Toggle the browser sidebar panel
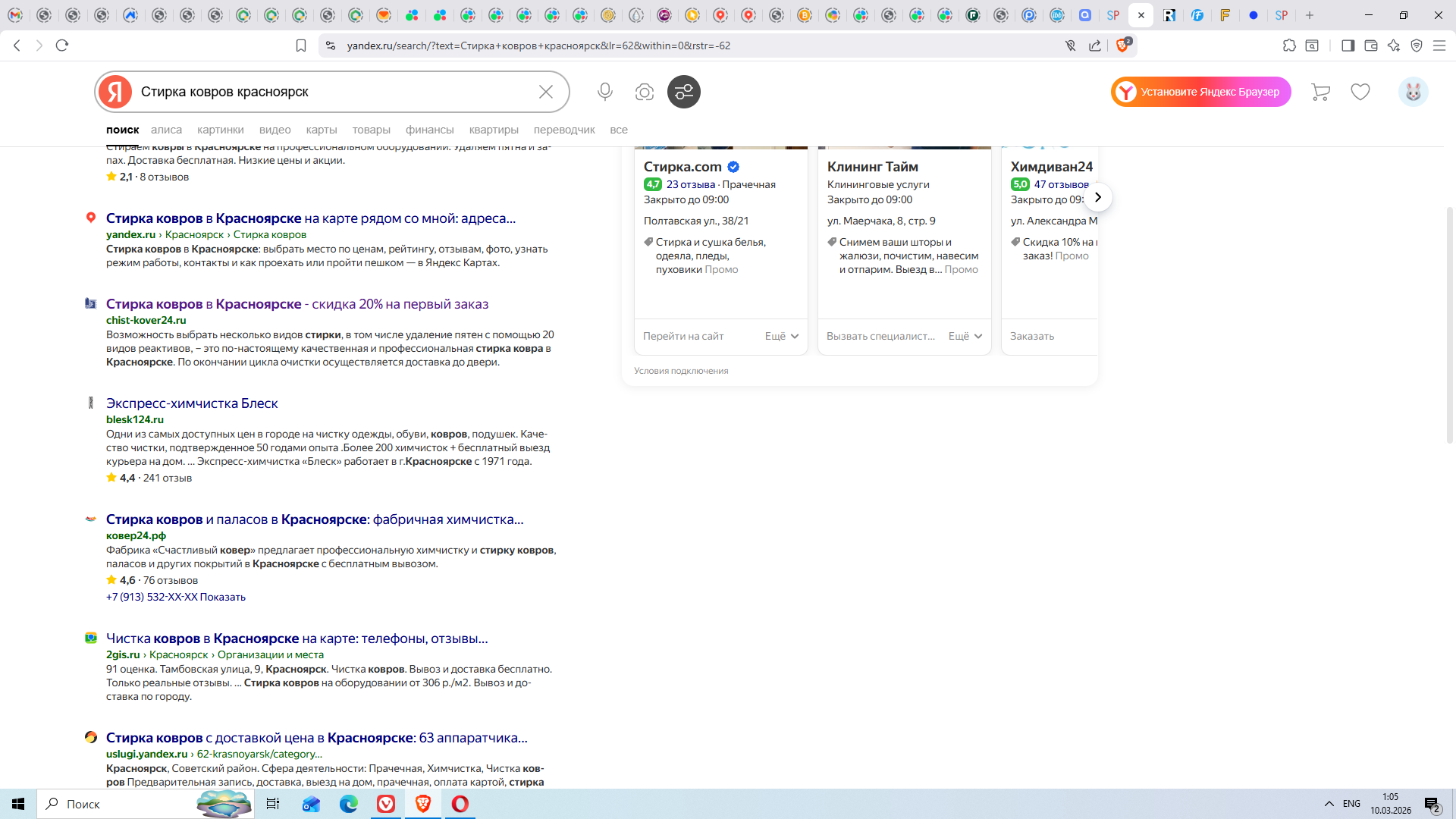The image size is (1456, 819). click(x=1348, y=45)
